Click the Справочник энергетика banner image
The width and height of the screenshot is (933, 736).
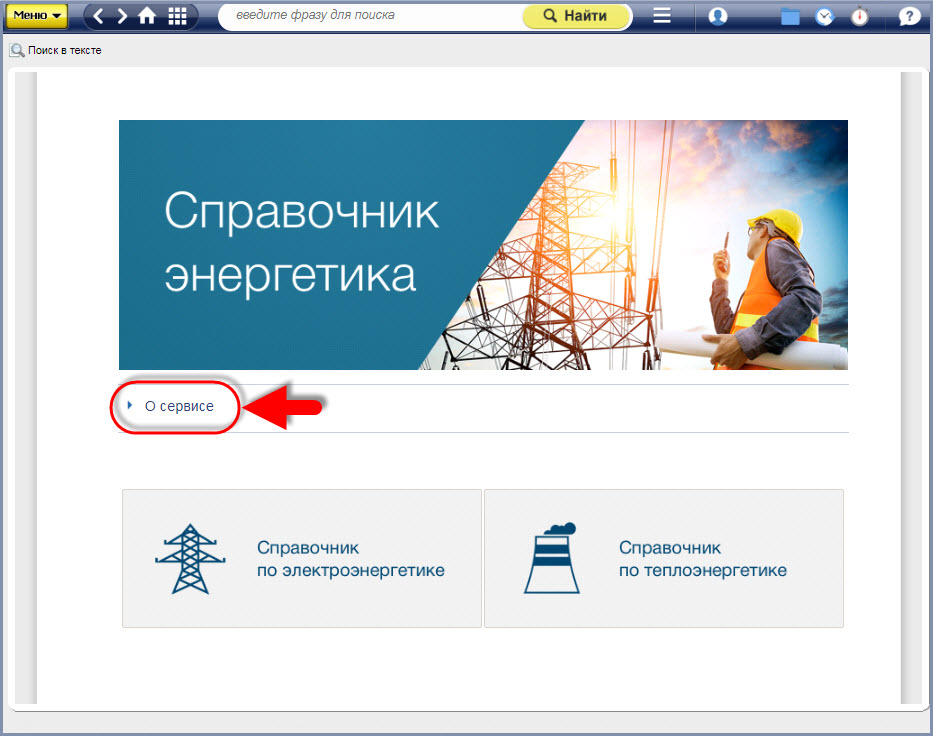click(483, 245)
